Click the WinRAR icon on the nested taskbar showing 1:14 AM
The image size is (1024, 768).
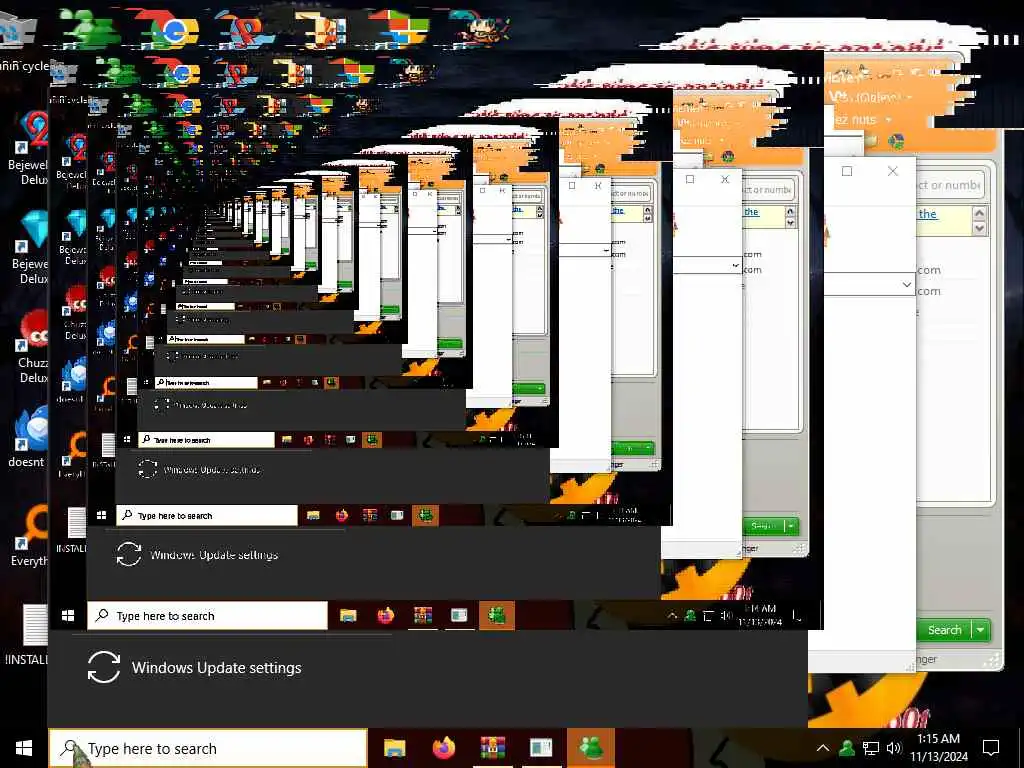click(x=422, y=615)
